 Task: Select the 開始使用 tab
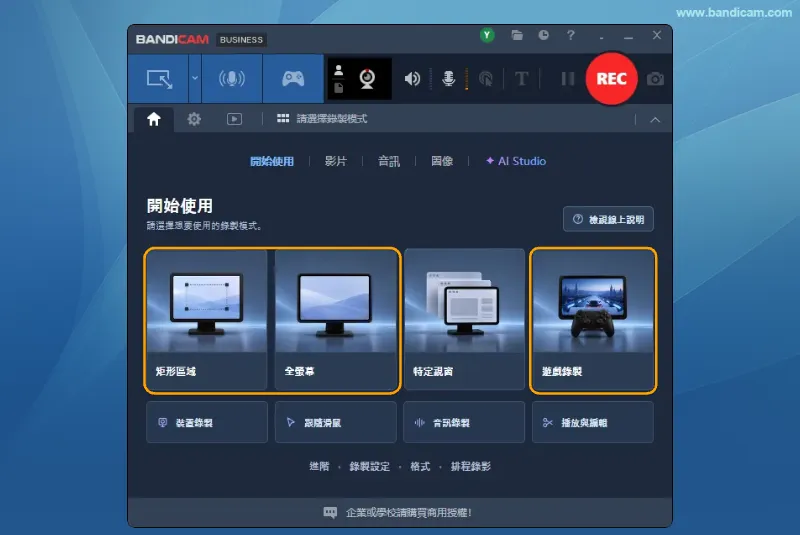[272, 161]
